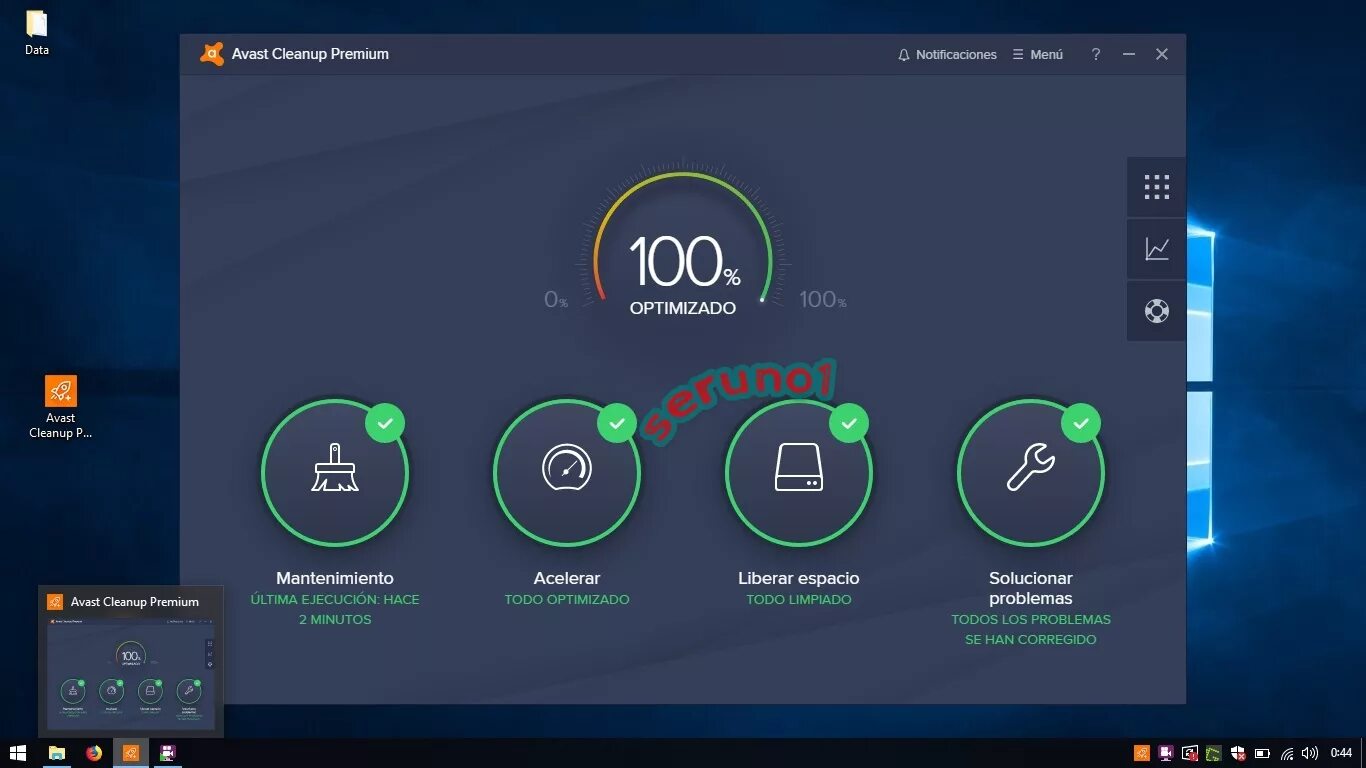Open help question mark
This screenshot has width=1366, height=768.
tap(1096, 55)
